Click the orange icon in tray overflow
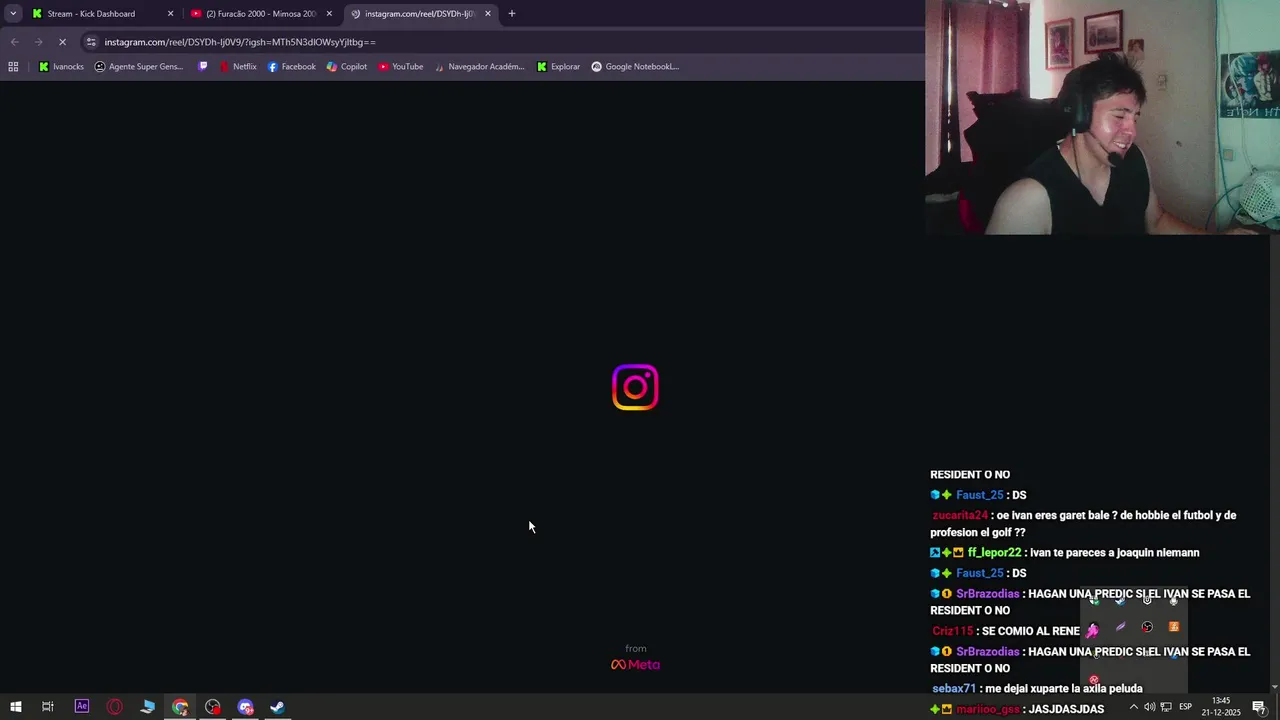The width and height of the screenshot is (1280, 720). (1174, 627)
